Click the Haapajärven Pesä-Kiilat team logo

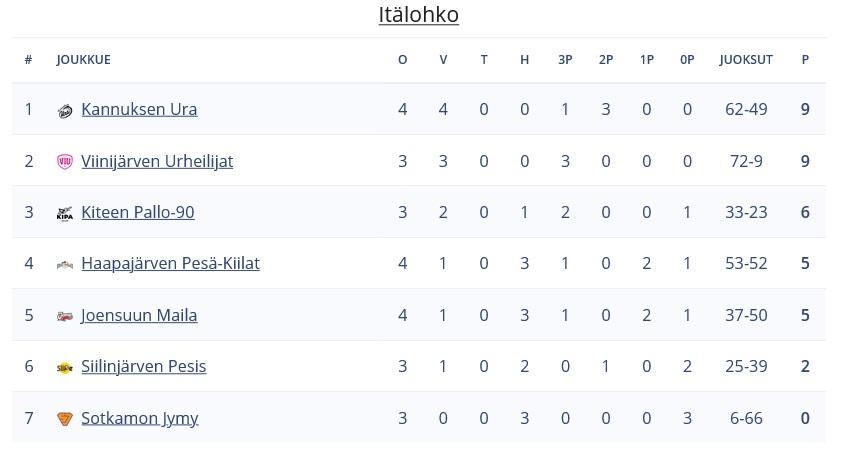point(65,265)
